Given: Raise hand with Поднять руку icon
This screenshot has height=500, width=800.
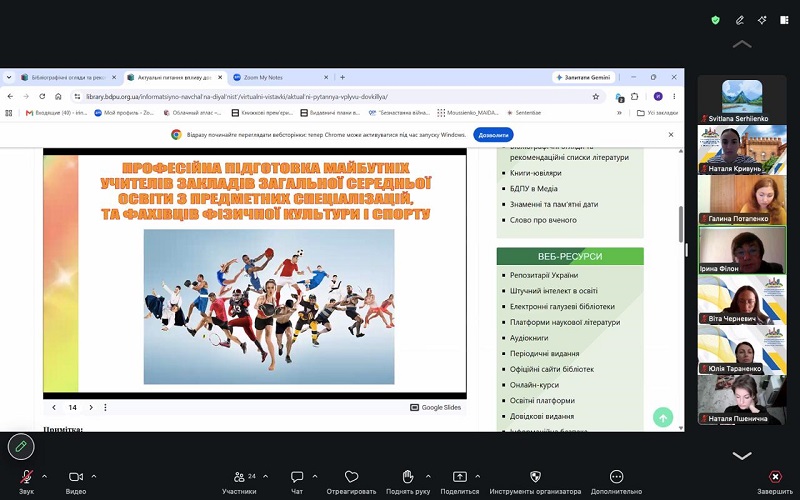Looking at the screenshot, I should (x=408, y=477).
